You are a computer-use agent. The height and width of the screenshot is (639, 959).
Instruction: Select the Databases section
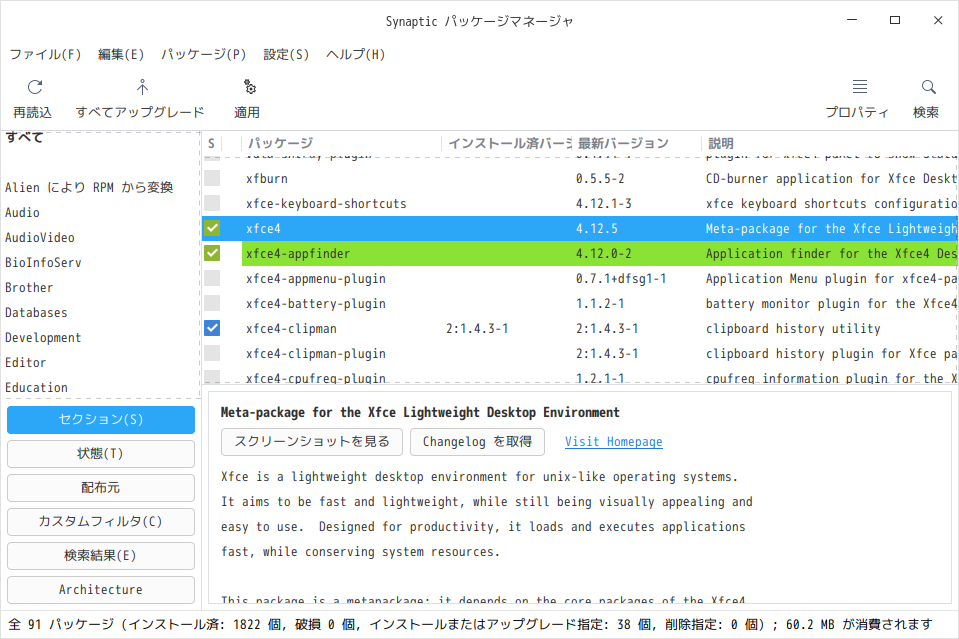click(x=36, y=313)
